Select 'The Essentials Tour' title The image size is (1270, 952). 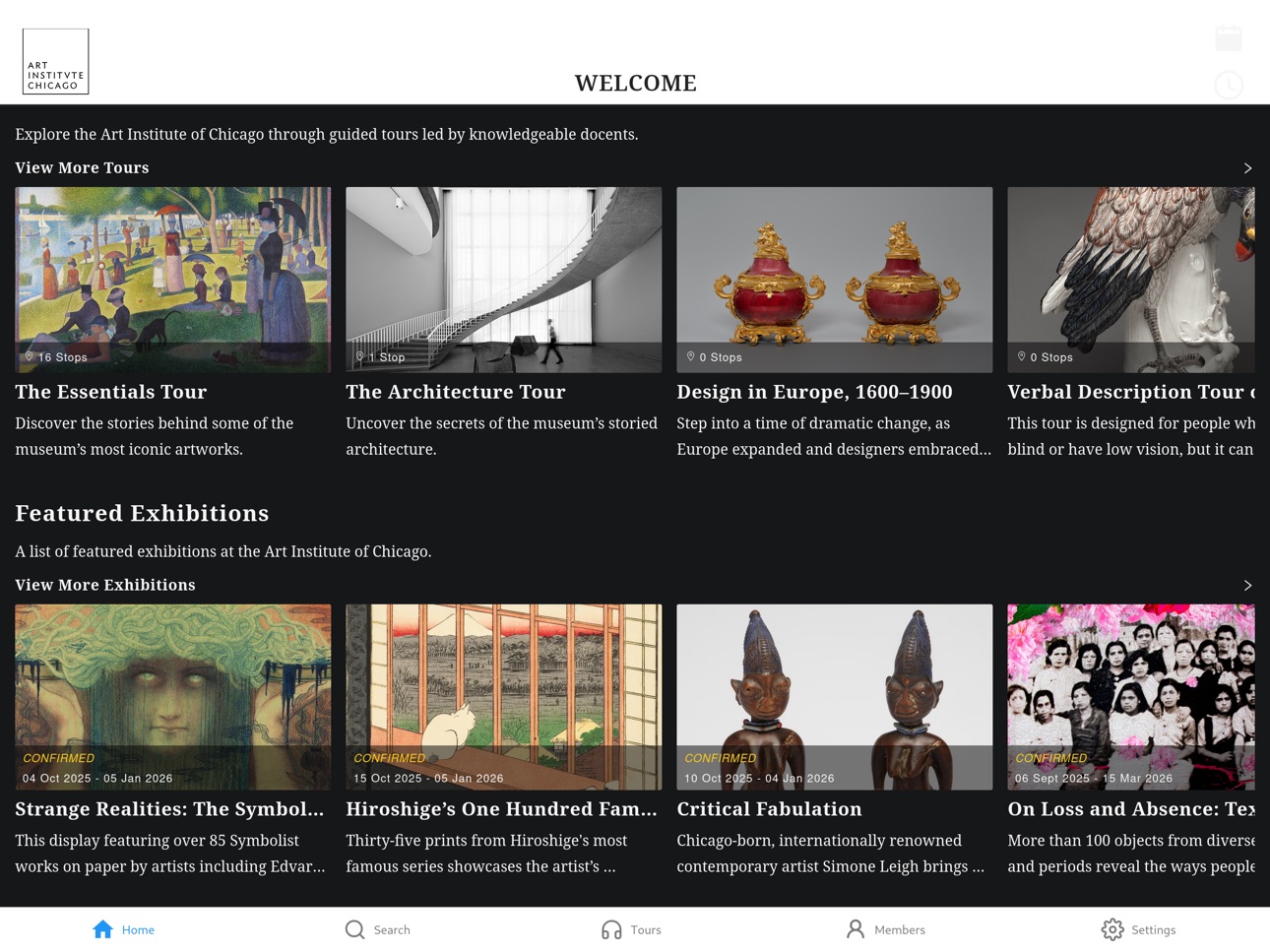coord(111,392)
